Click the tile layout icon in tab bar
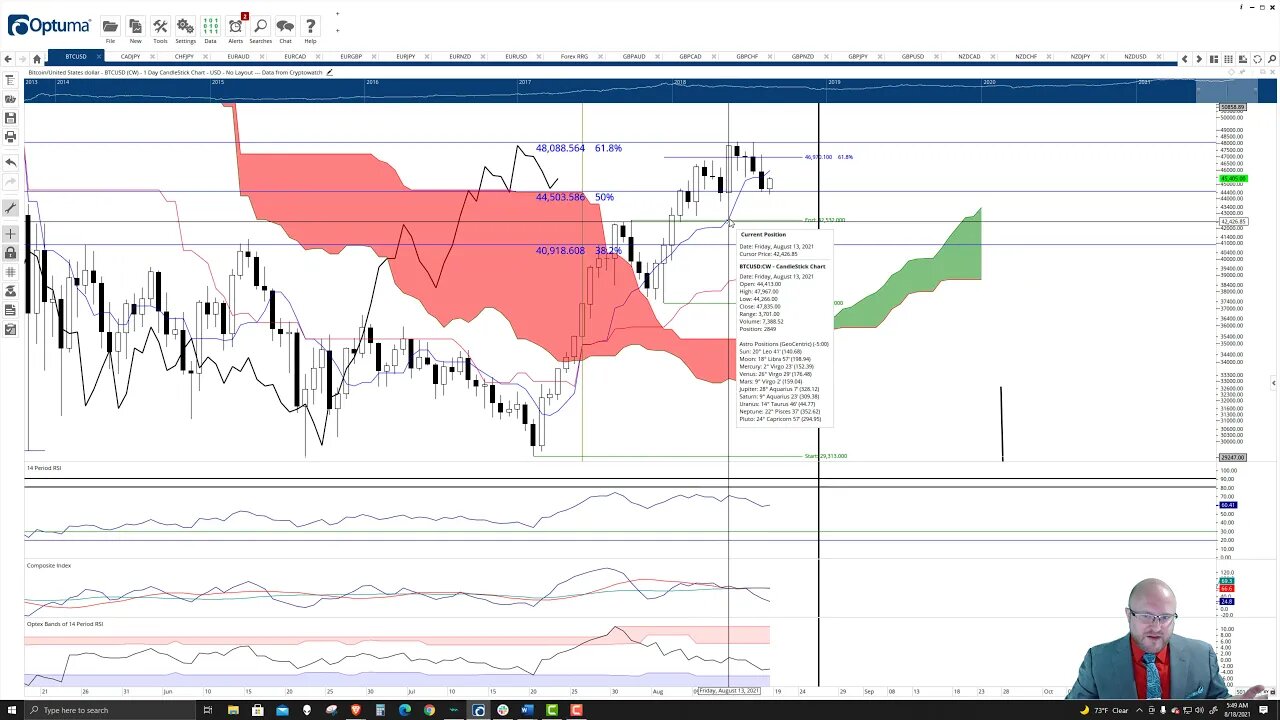 (x=1214, y=59)
